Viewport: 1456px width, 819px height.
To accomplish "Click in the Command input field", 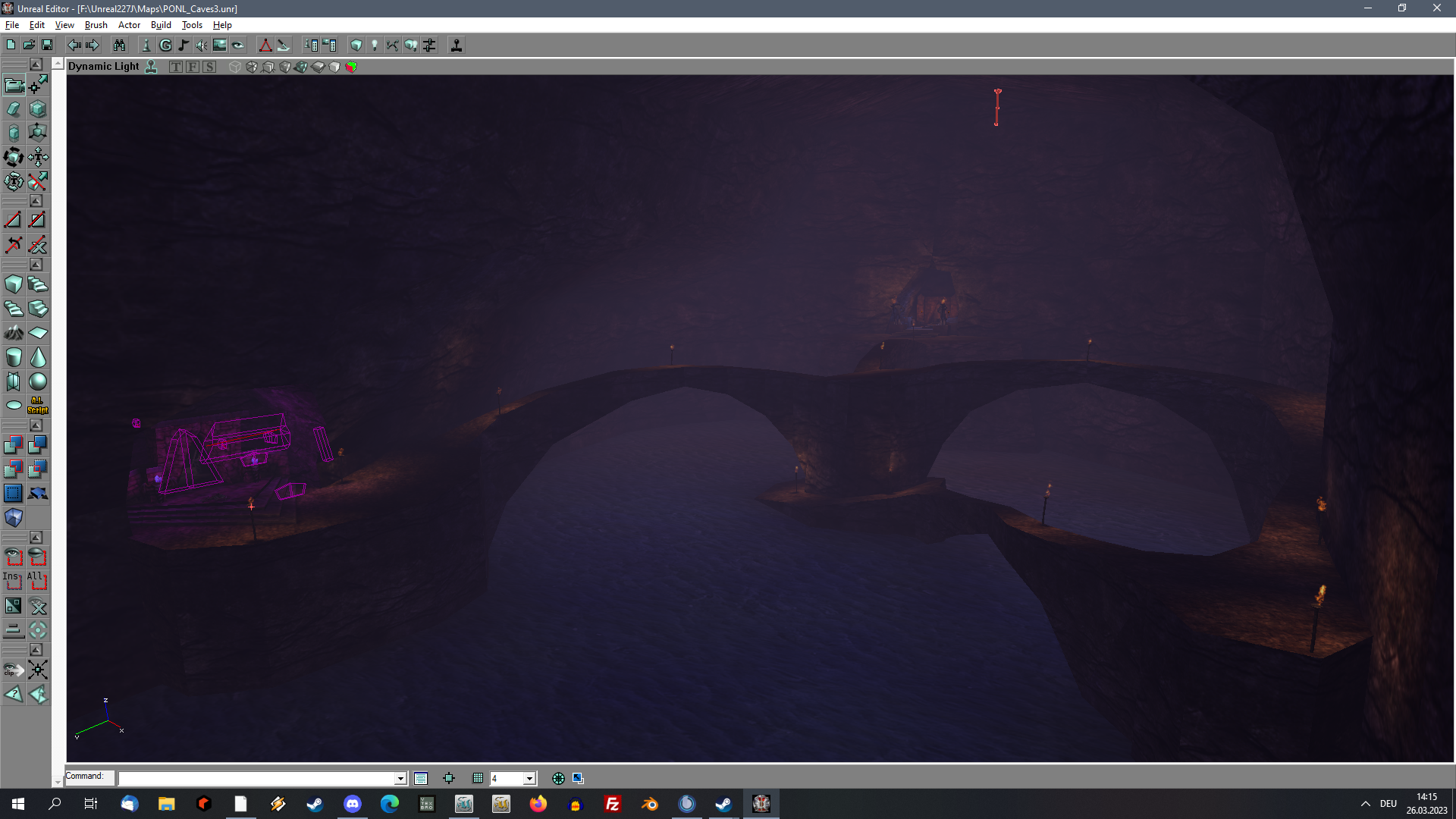I will [258, 779].
